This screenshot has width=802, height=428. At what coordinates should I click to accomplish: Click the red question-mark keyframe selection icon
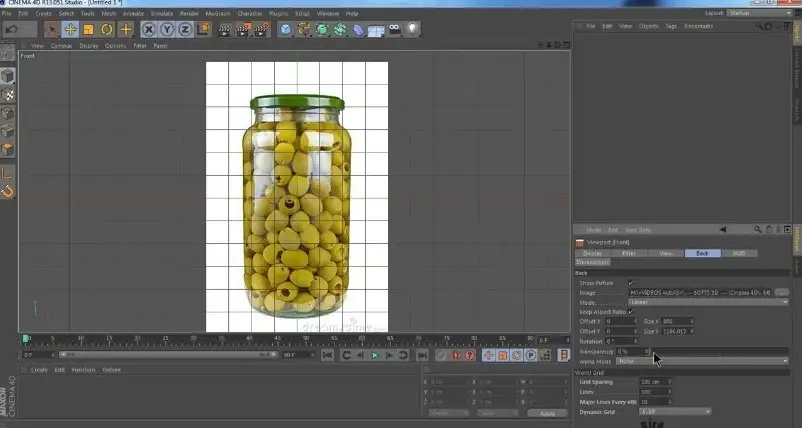point(469,355)
